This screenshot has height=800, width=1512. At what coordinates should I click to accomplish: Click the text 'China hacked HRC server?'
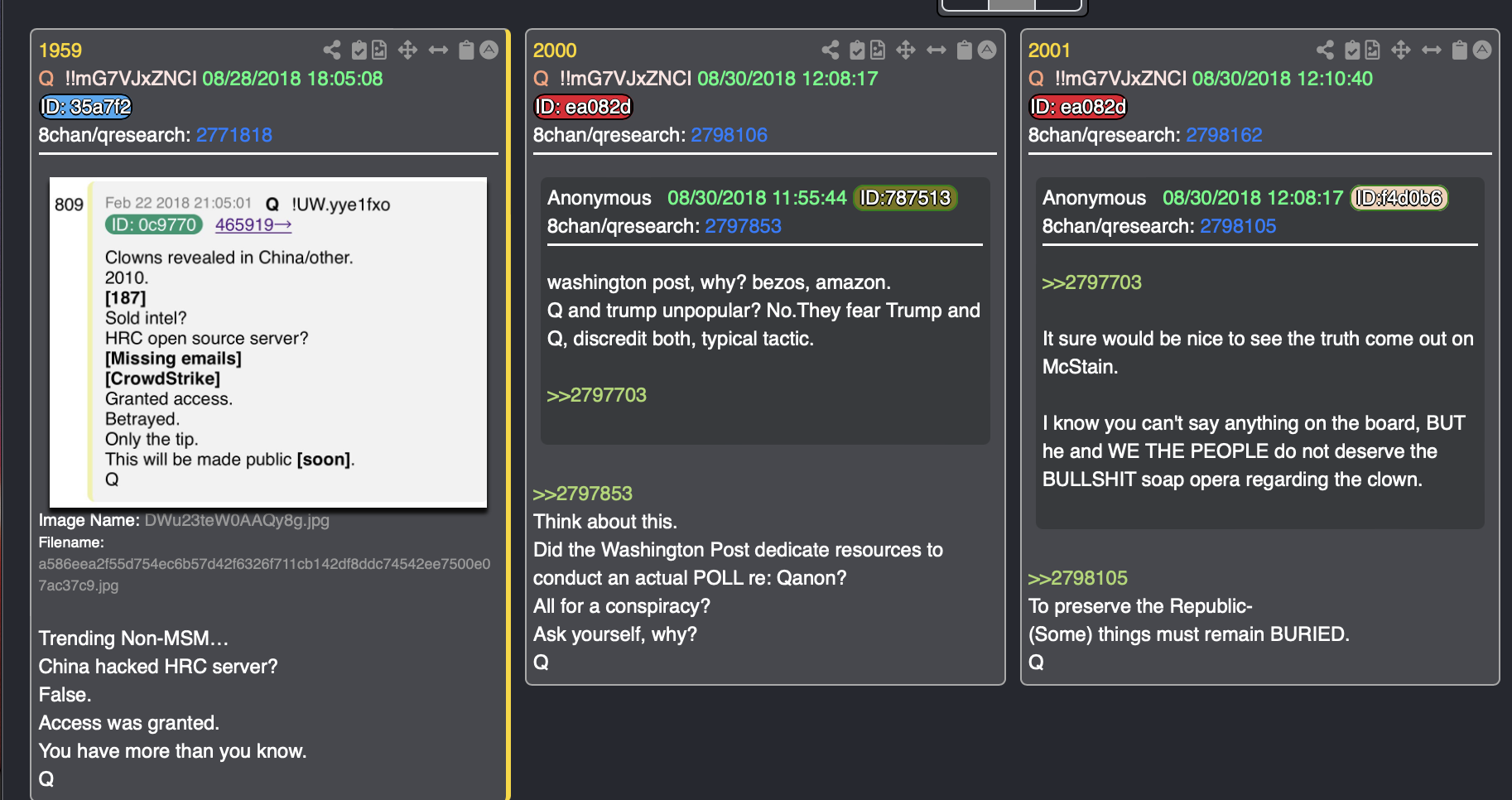[158, 667]
